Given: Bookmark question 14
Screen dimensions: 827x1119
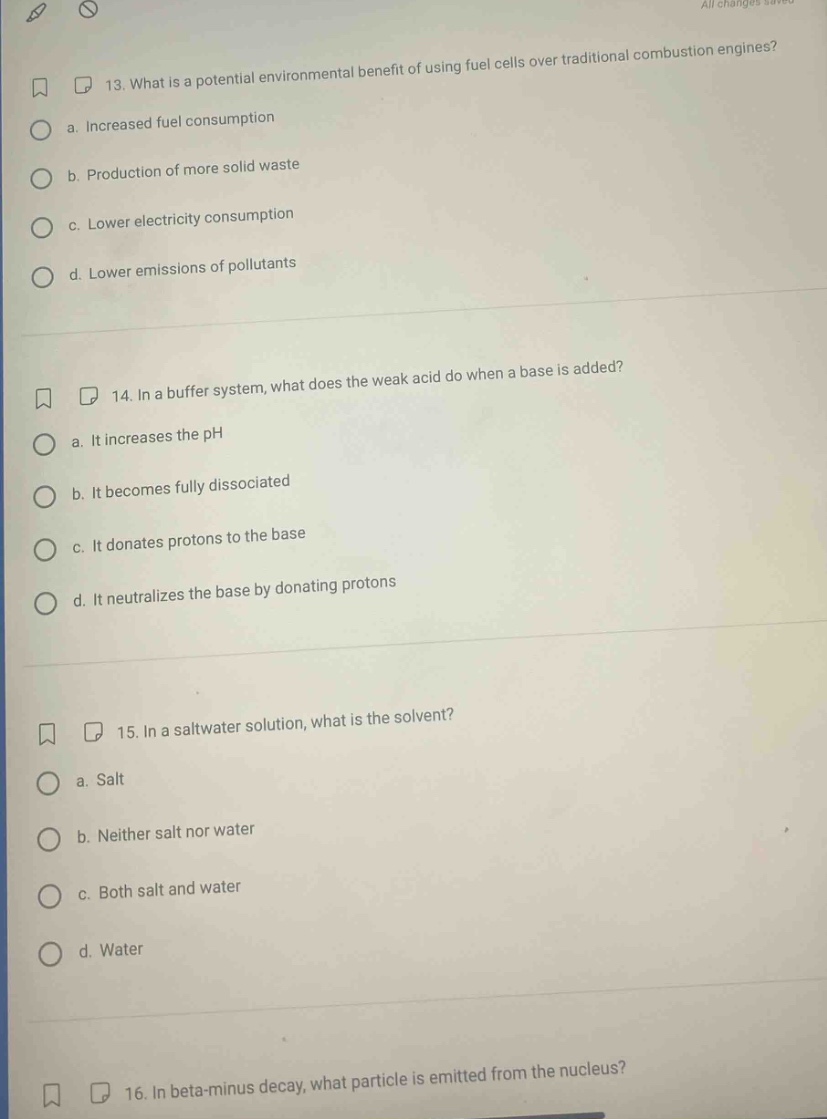Looking at the screenshot, I should (x=43, y=399).
